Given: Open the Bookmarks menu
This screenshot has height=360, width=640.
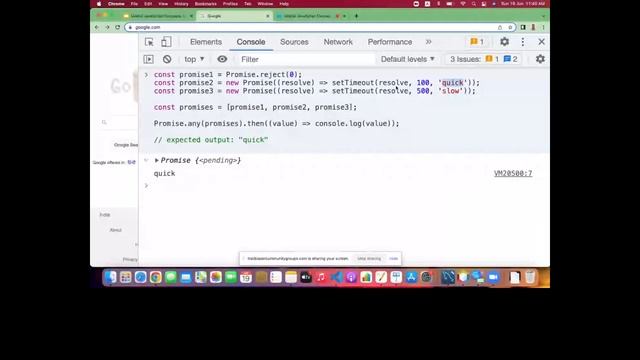Looking at the screenshot, I should (x=206, y=4).
